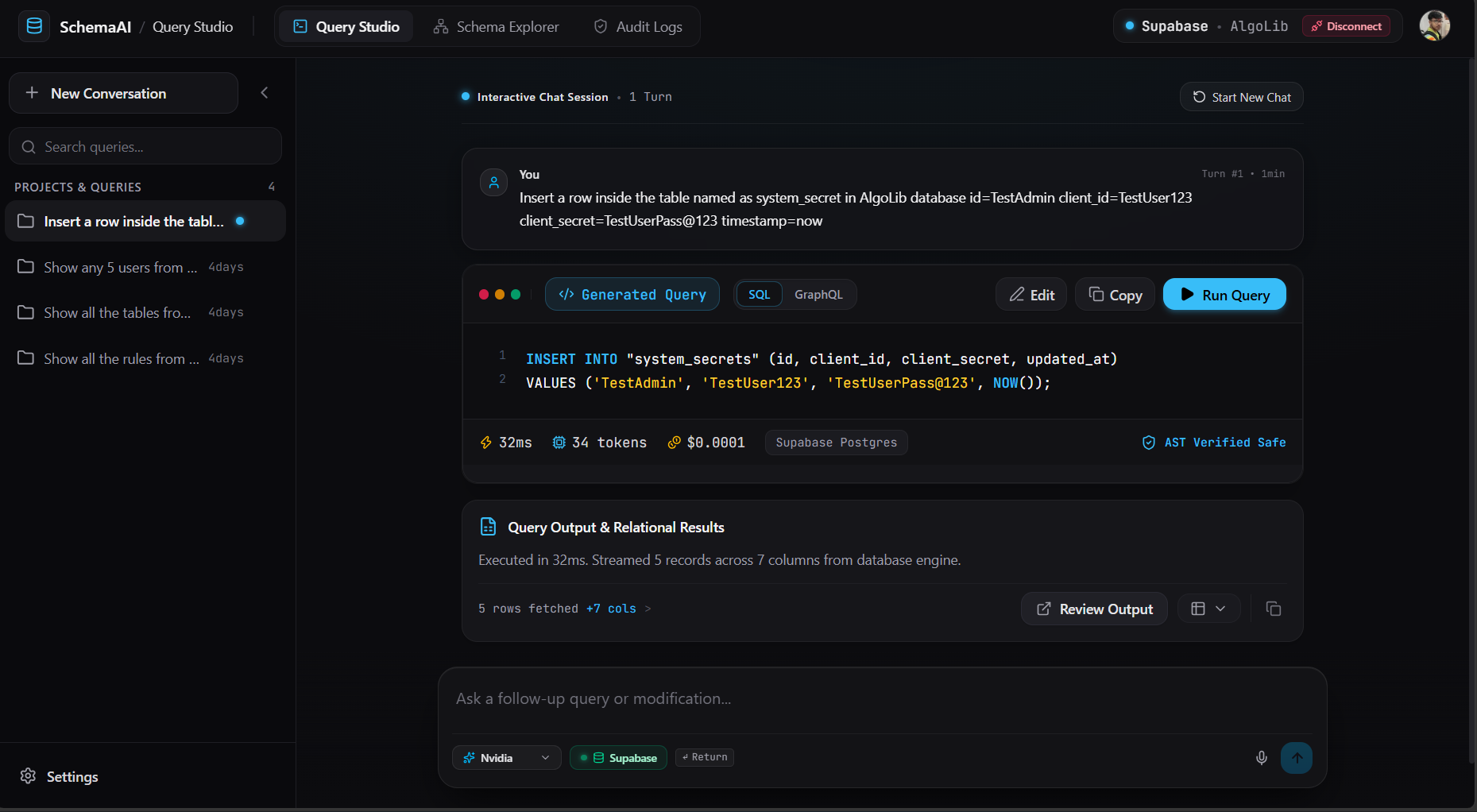Click the Query Studio breadcrumb text
Image resolution: width=1477 pixels, height=812 pixels.
tap(192, 26)
